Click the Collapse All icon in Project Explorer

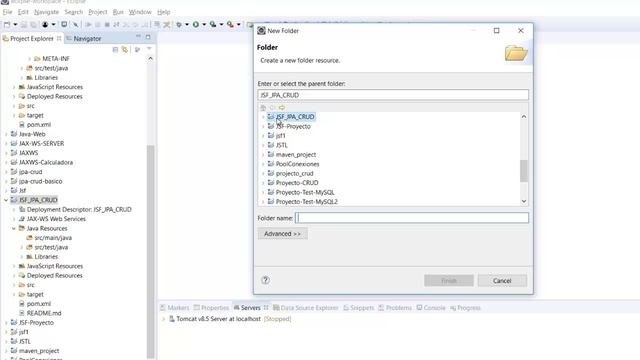115,49
